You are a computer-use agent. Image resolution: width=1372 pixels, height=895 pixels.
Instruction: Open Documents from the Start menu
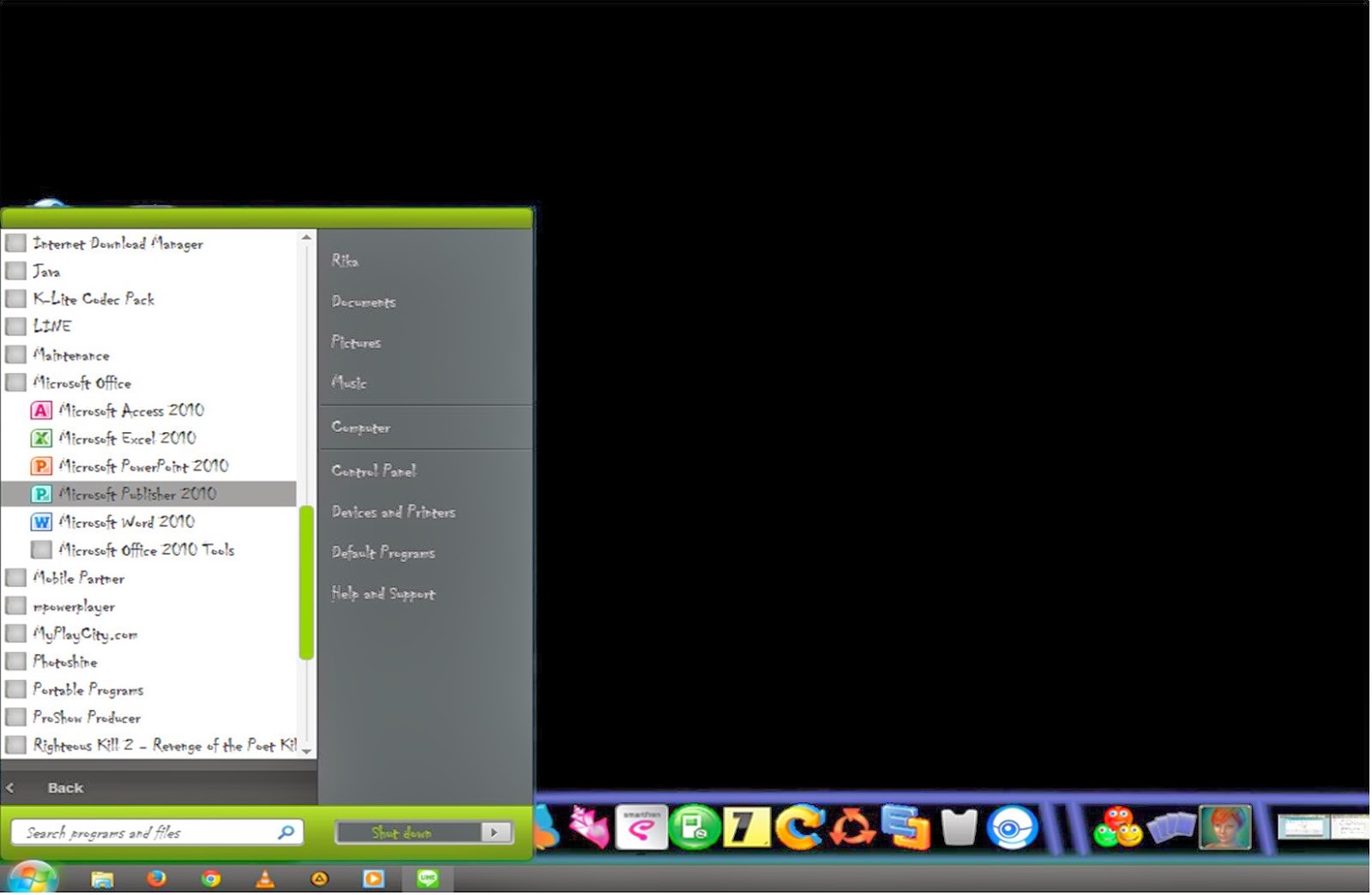(364, 302)
